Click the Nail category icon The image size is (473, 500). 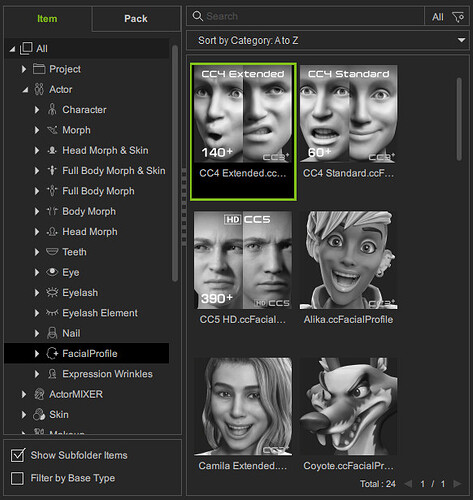(52, 333)
